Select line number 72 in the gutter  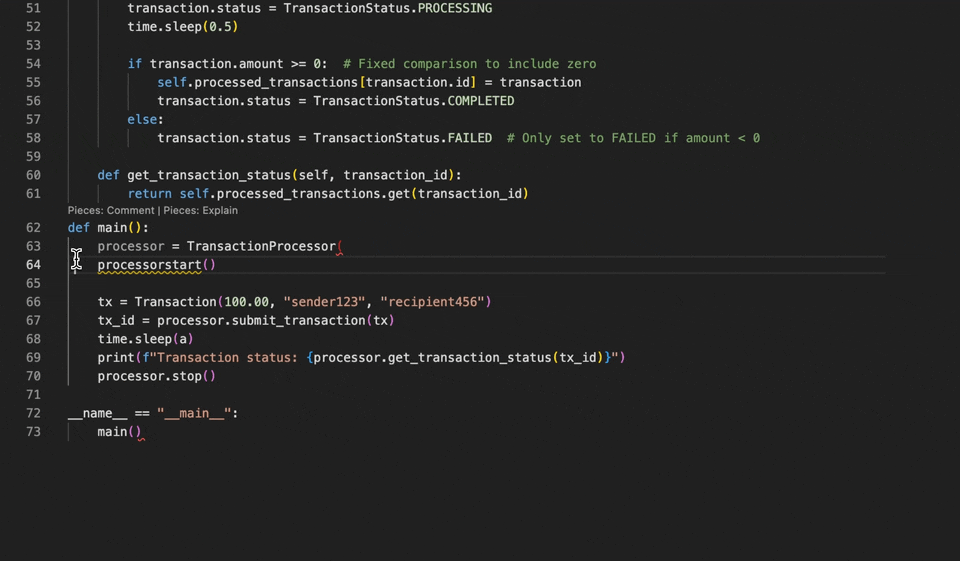(x=33, y=413)
